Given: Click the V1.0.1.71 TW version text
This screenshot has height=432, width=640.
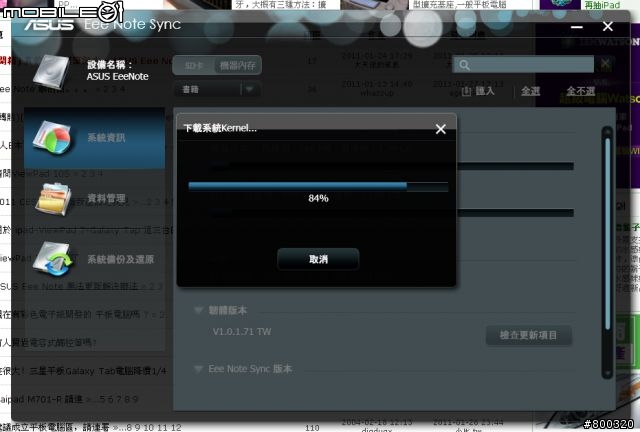Looking at the screenshot, I should click(242, 332).
